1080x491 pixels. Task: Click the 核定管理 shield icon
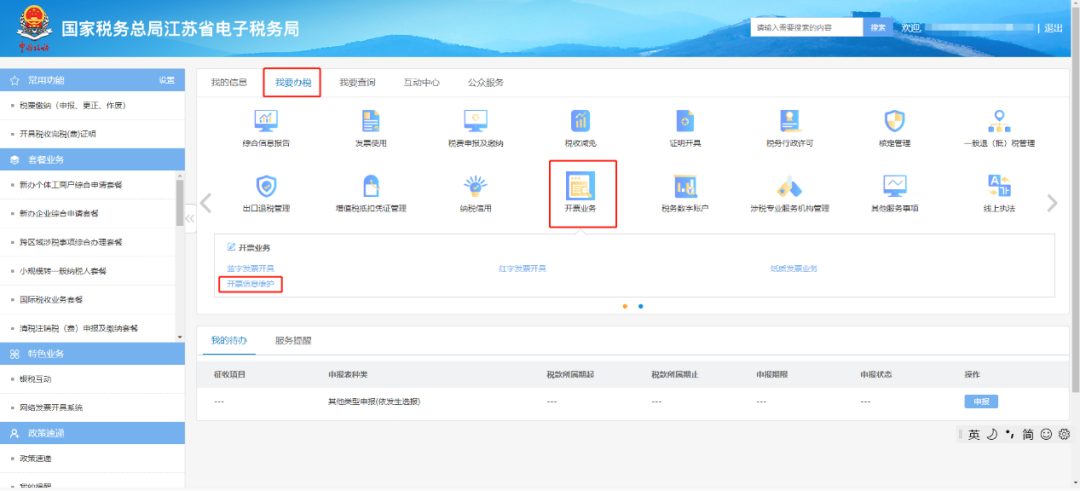click(x=894, y=121)
